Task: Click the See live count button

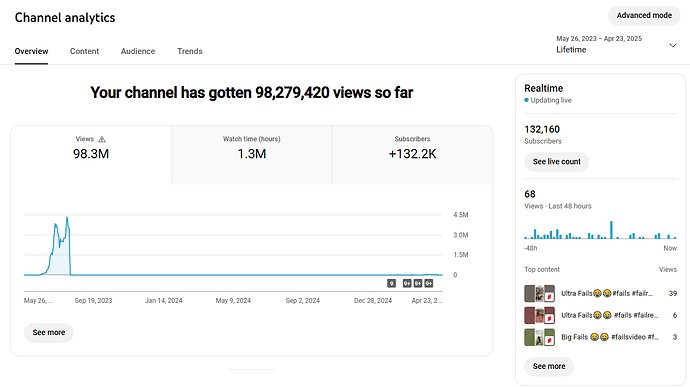Action: point(557,162)
